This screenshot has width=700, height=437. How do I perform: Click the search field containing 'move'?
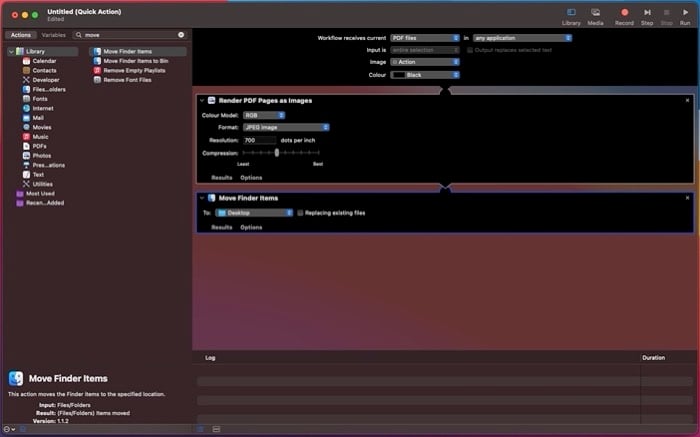[129, 35]
